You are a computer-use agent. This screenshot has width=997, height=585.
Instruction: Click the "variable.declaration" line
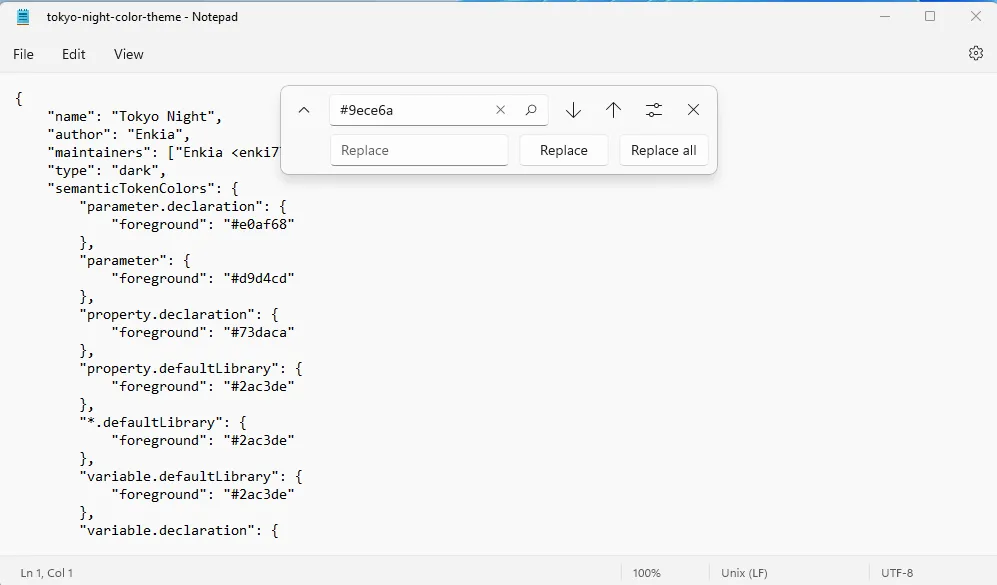tap(179, 530)
